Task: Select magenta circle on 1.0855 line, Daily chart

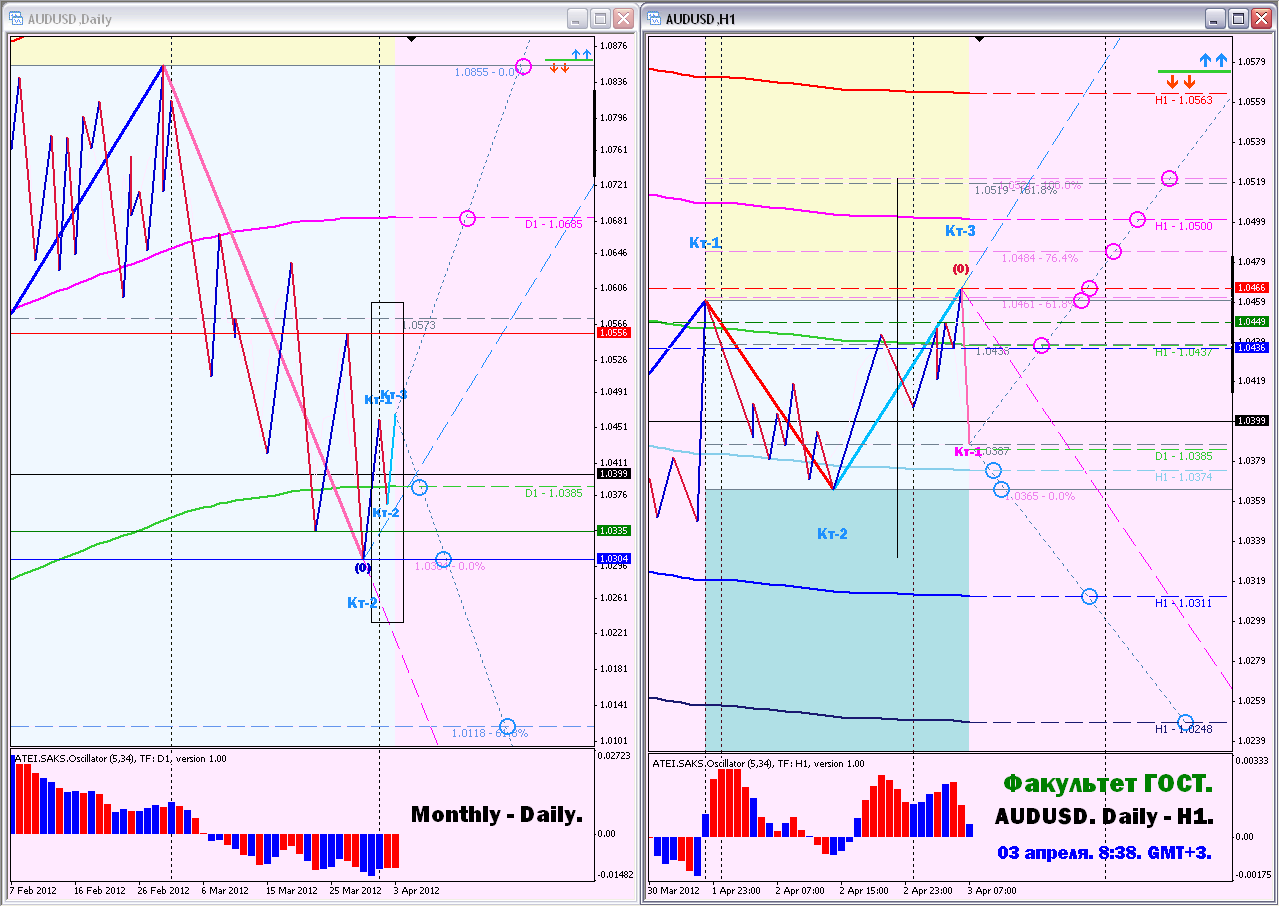Action: tap(523, 67)
